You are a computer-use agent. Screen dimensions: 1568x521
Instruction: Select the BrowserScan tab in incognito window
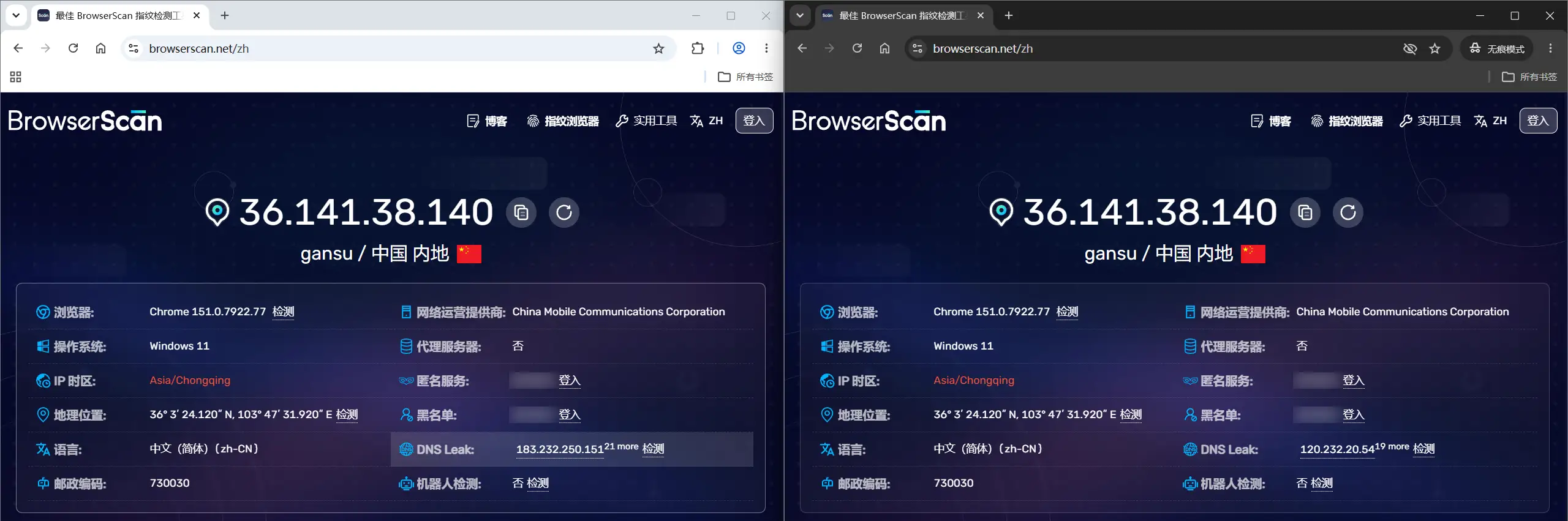[903, 16]
